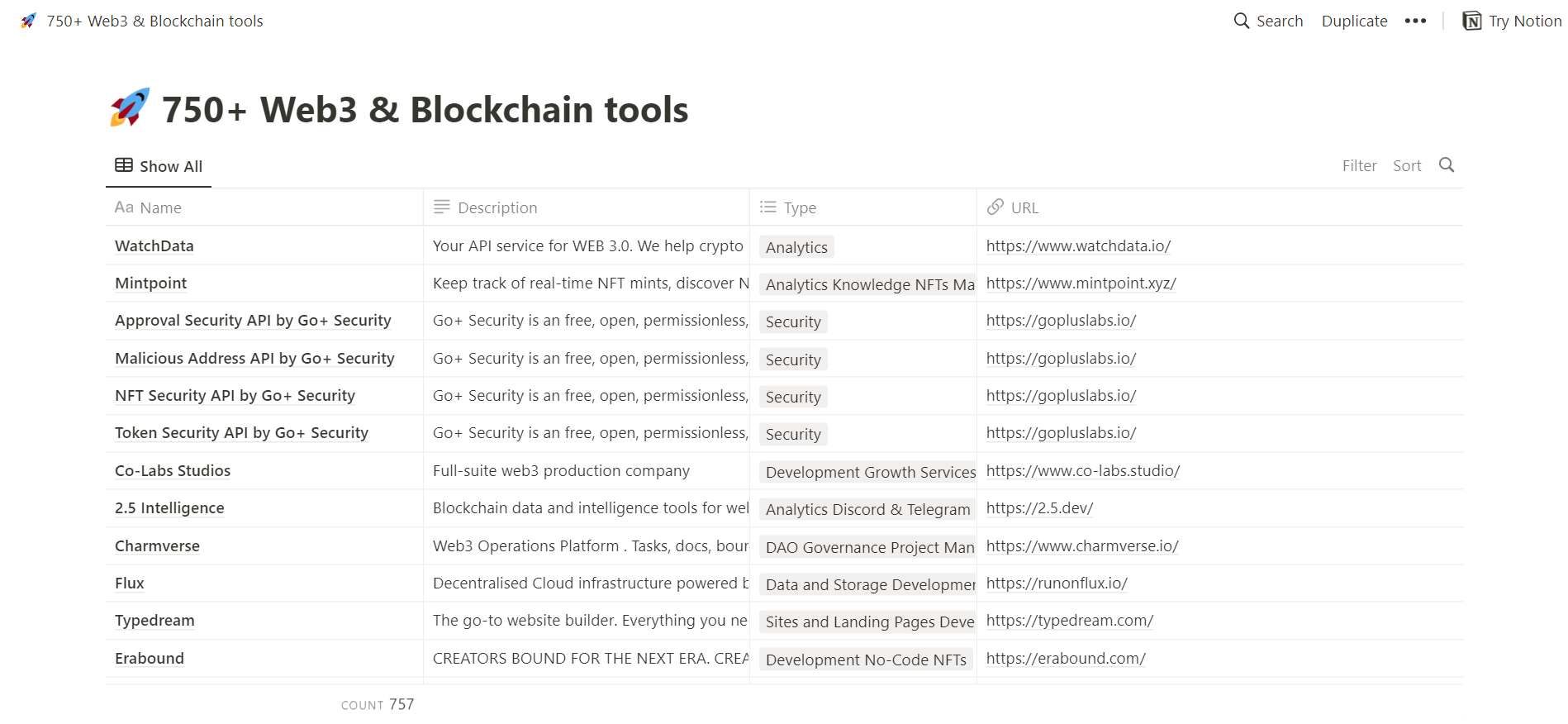Click the Type tags in Mintpoint row

coord(867,284)
